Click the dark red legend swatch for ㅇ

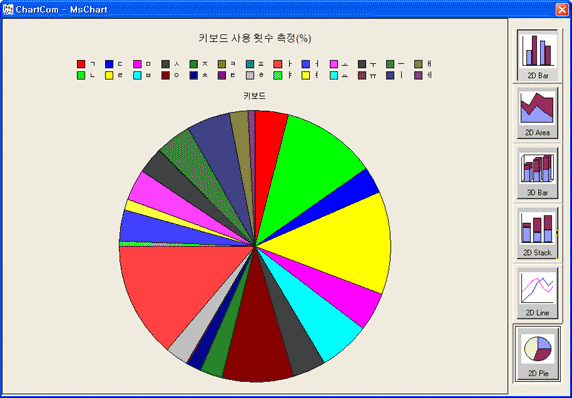pyautogui.click(x=166, y=76)
